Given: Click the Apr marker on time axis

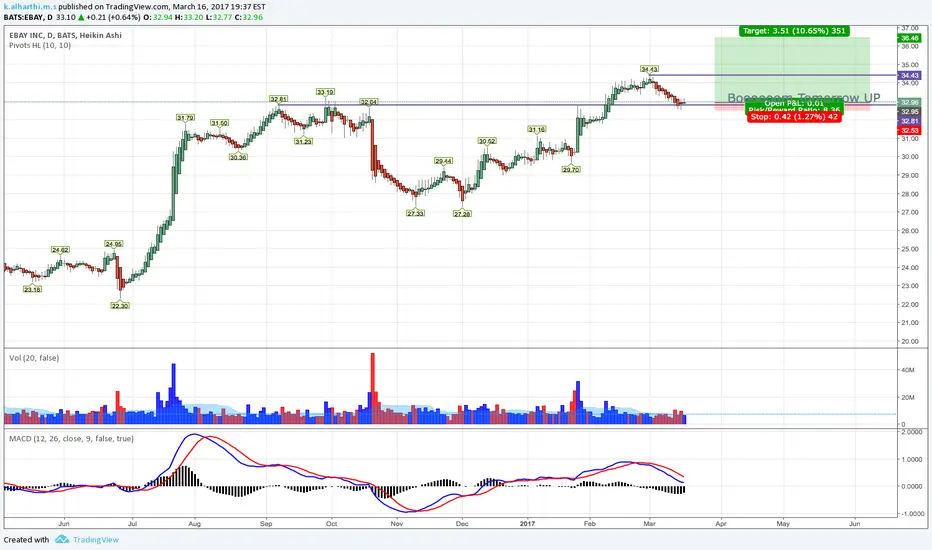Looking at the screenshot, I should [721, 524].
